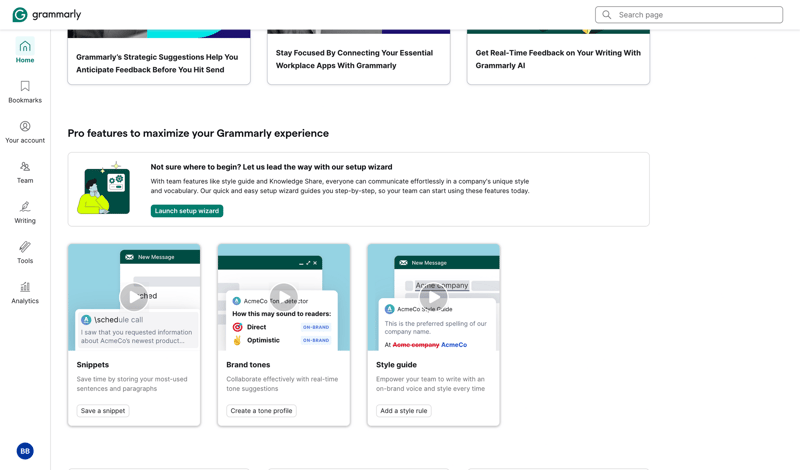Image resolution: width=800 pixels, height=470 pixels.
Task: Click the Brand tones card title
Action: (248, 365)
